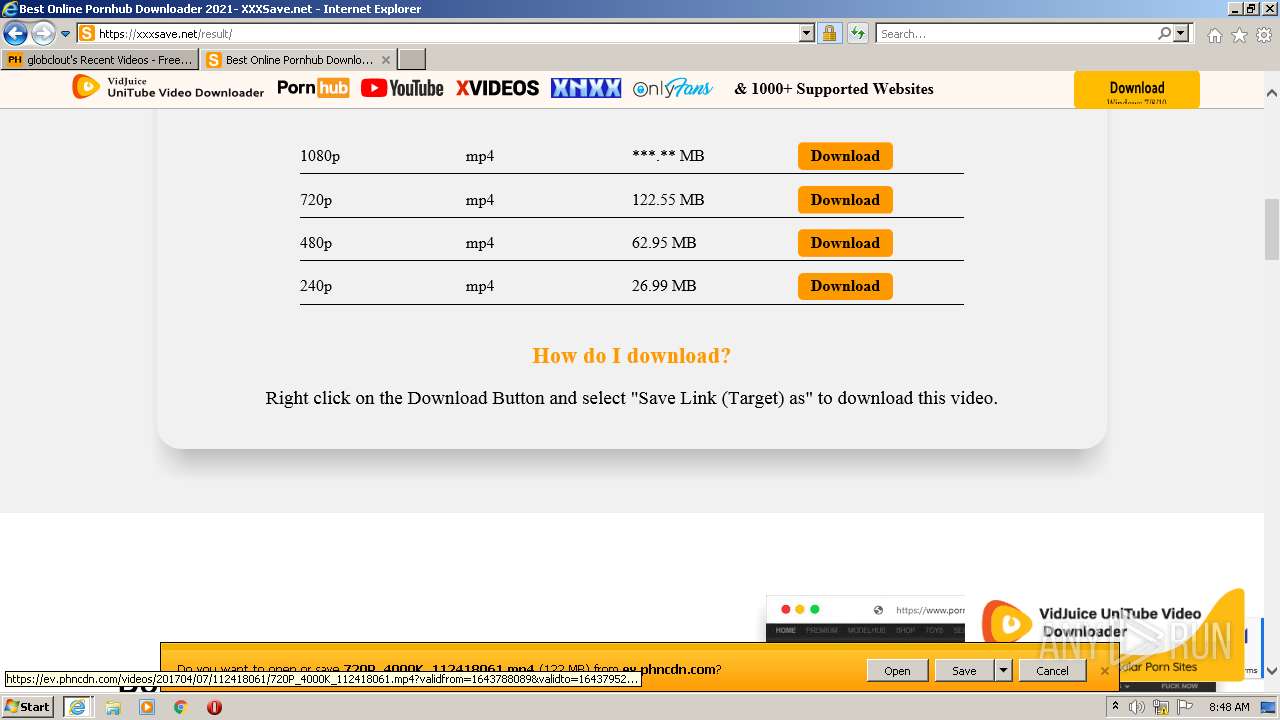Click the XVIDEOS logo in banner
This screenshot has height=720, width=1280.
[x=497, y=88]
